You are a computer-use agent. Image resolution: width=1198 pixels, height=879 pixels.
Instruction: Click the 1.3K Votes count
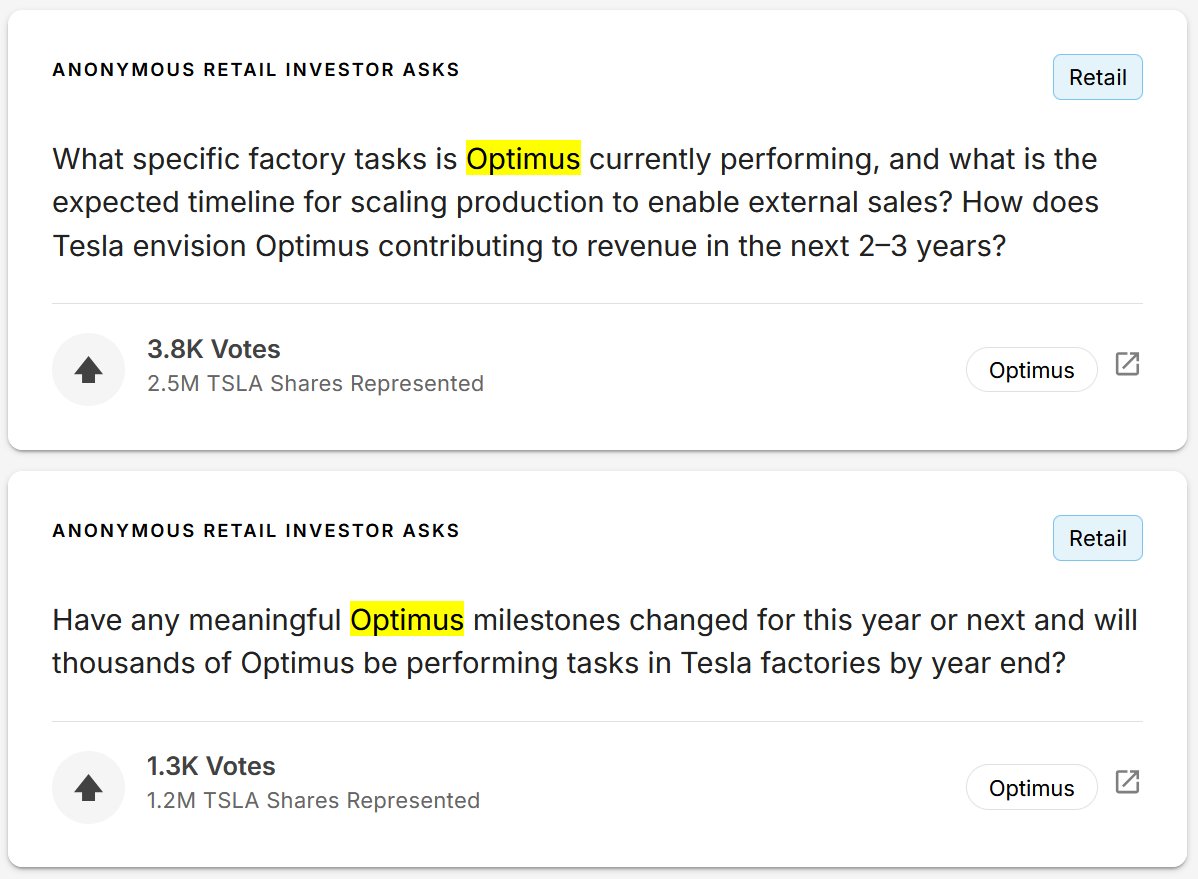[x=211, y=766]
